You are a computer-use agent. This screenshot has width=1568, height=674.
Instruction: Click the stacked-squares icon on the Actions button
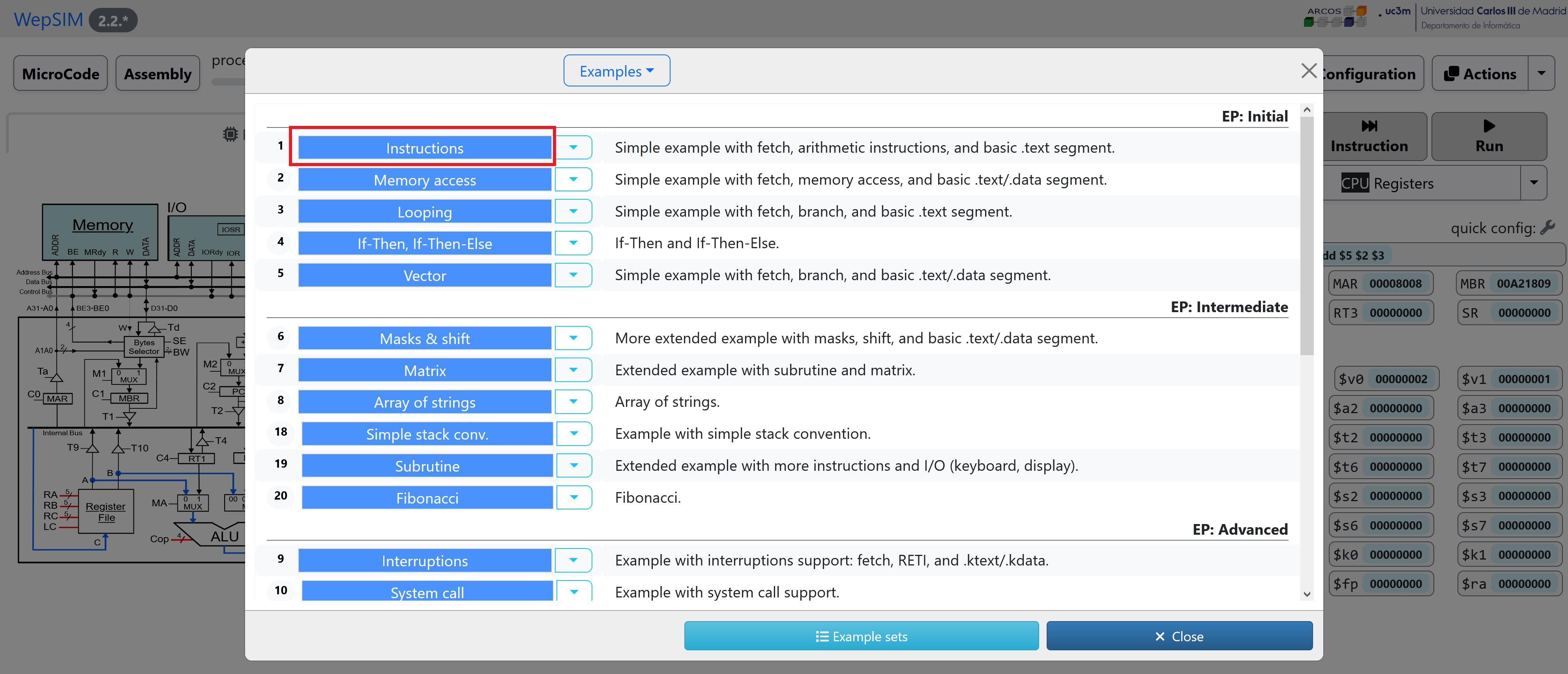pyautogui.click(x=1452, y=73)
